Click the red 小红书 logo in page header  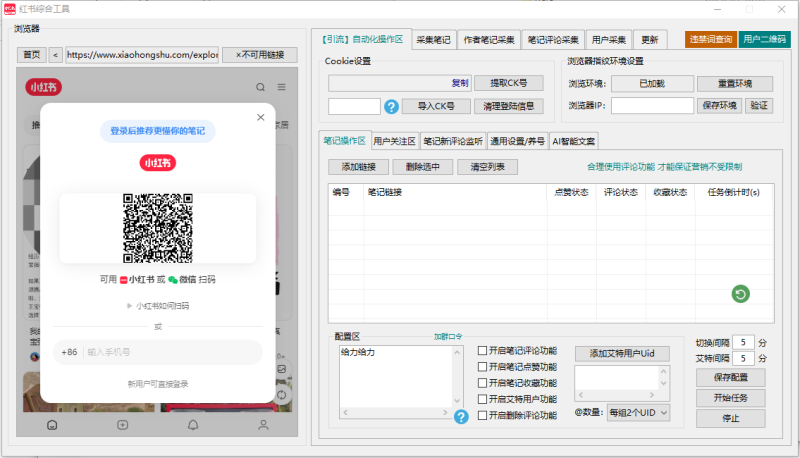pyautogui.click(x=44, y=87)
